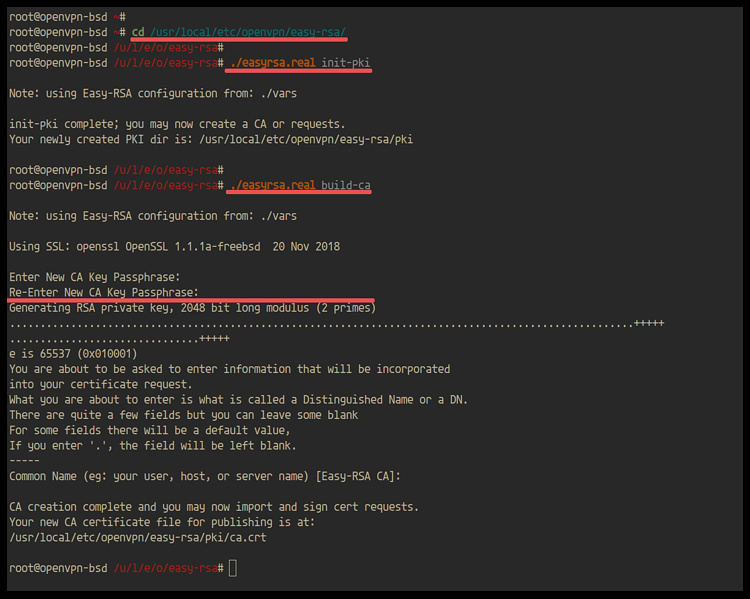Click the 'Your newly created PKI dir' line
Viewport: 750px width, 599px height.
[210, 139]
